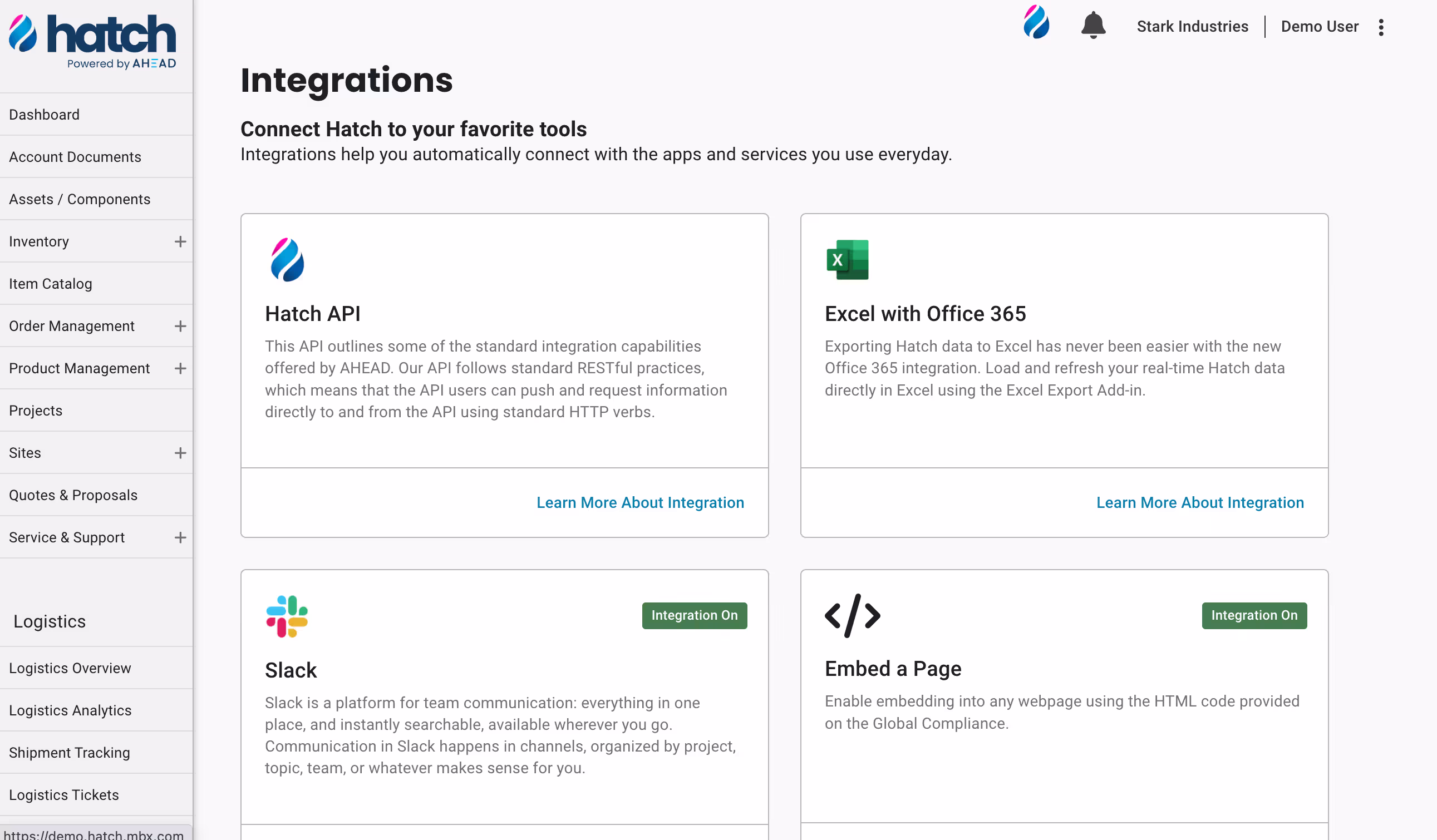Open Excel Learn More About Integration link

1199,502
